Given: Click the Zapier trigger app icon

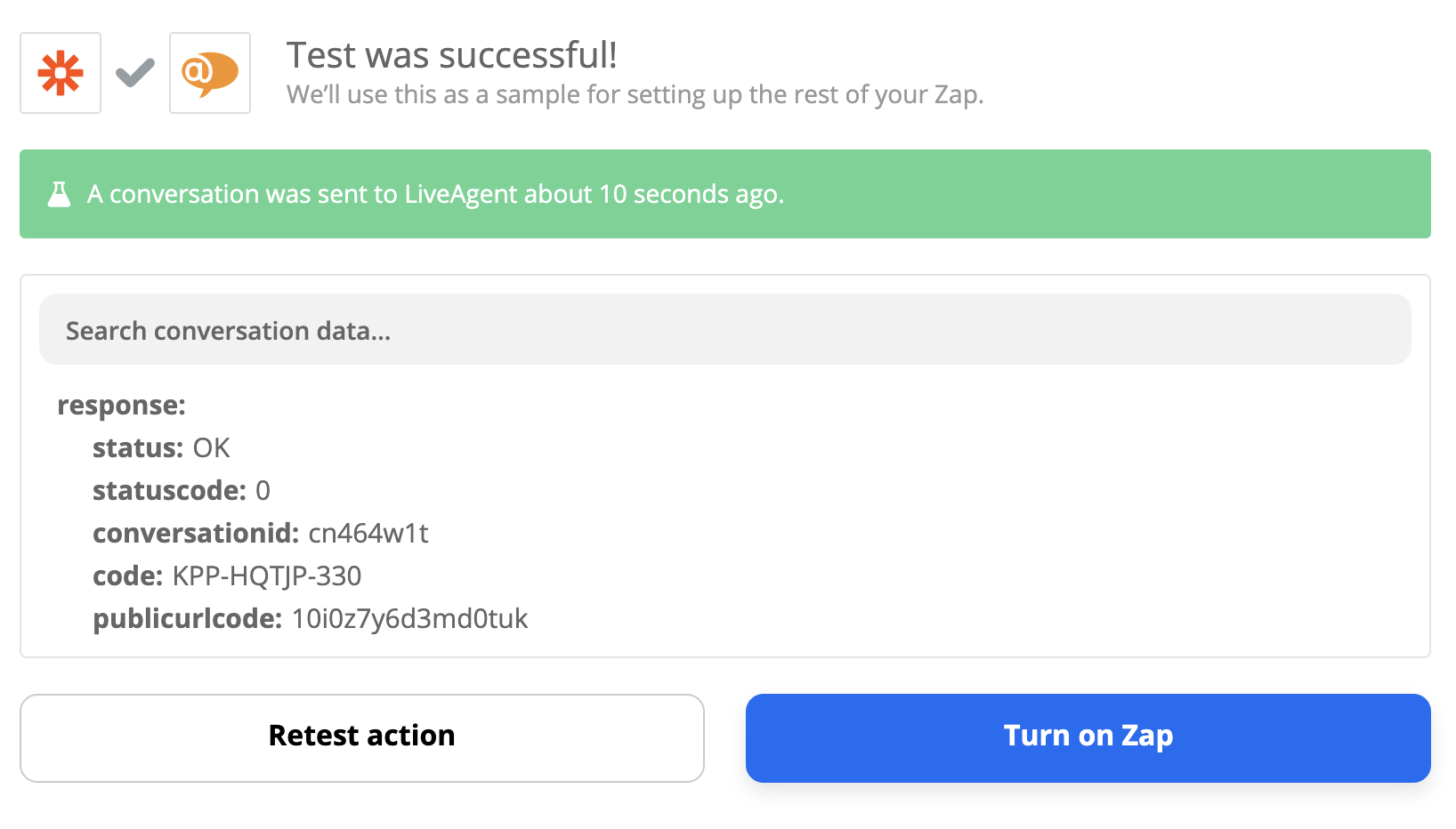Looking at the screenshot, I should click(59, 72).
